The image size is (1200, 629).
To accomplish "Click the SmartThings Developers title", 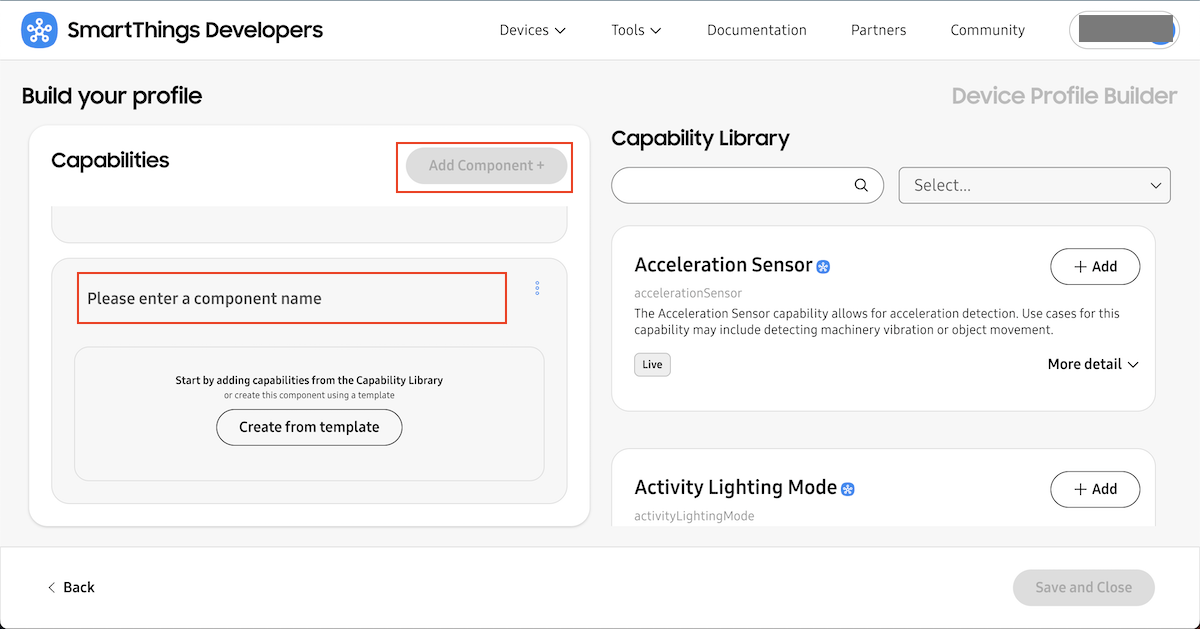I will point(195,31).
